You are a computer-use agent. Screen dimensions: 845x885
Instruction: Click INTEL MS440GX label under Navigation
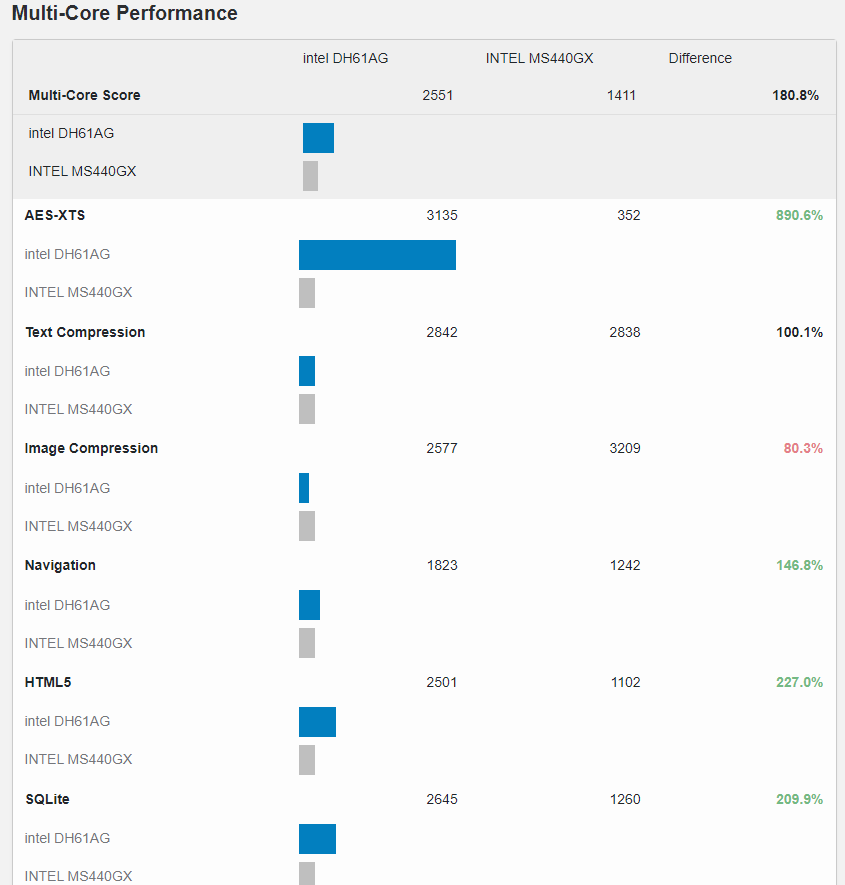[x=78, y=643]
